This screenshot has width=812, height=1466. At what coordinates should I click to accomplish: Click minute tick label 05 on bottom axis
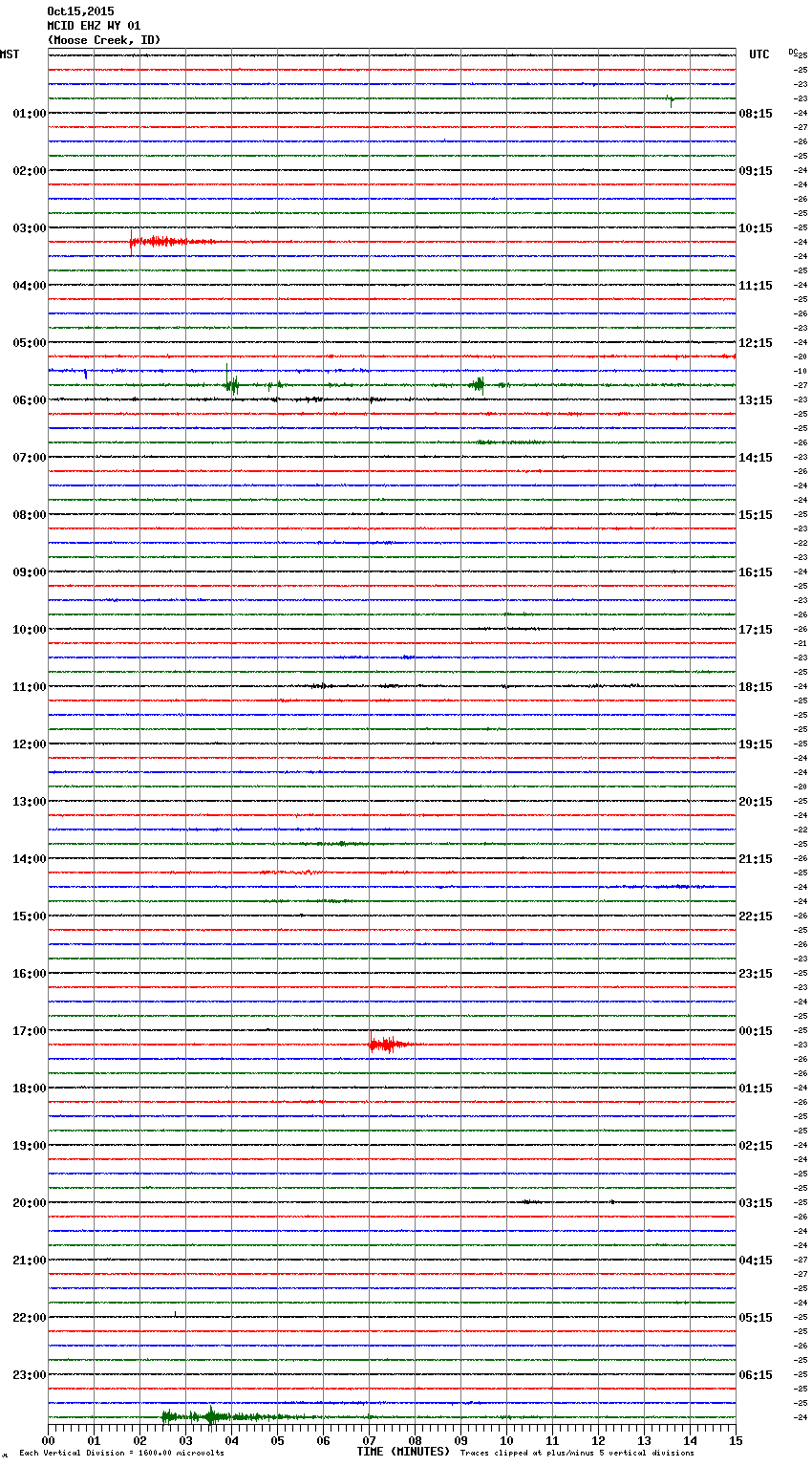277,1440
